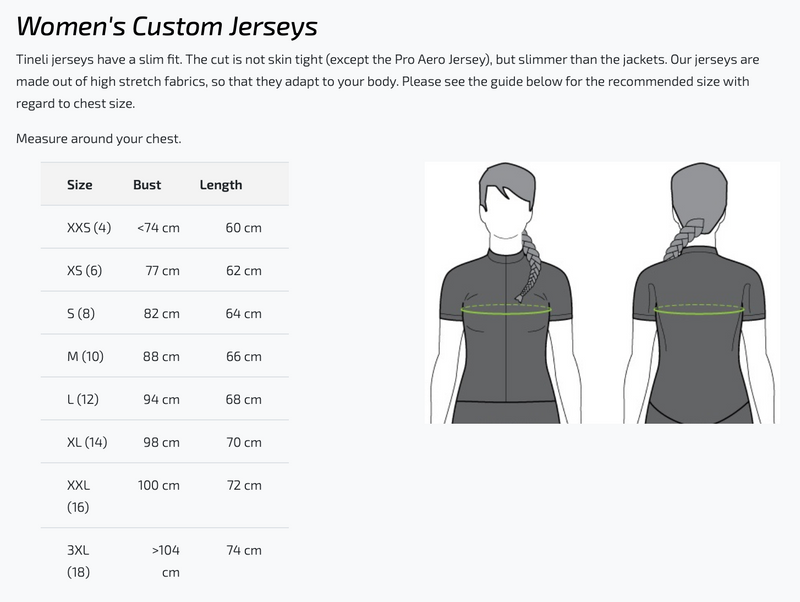Image resolution: width=800 pixels, height=602 pixels.
Task: Select the XXL (16) size label
Action: pos(78,496)
